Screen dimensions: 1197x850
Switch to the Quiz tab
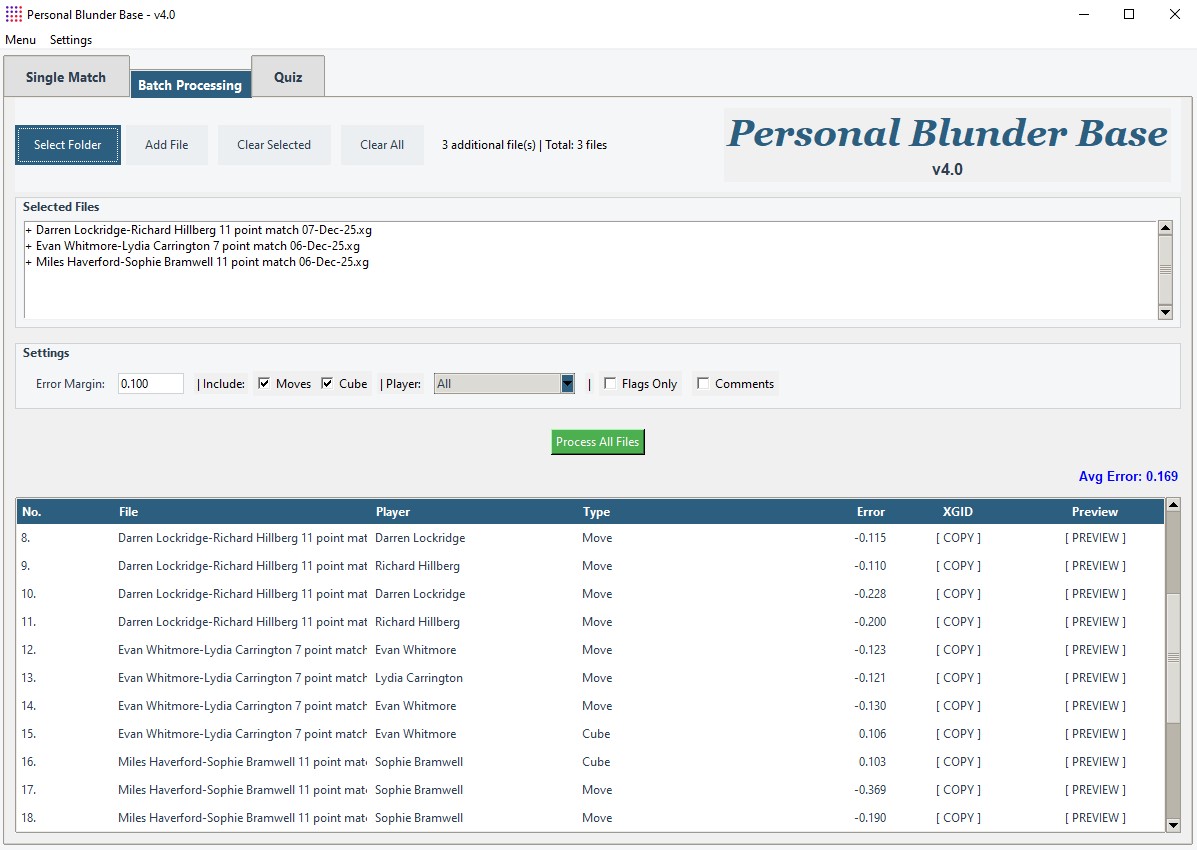288,77
